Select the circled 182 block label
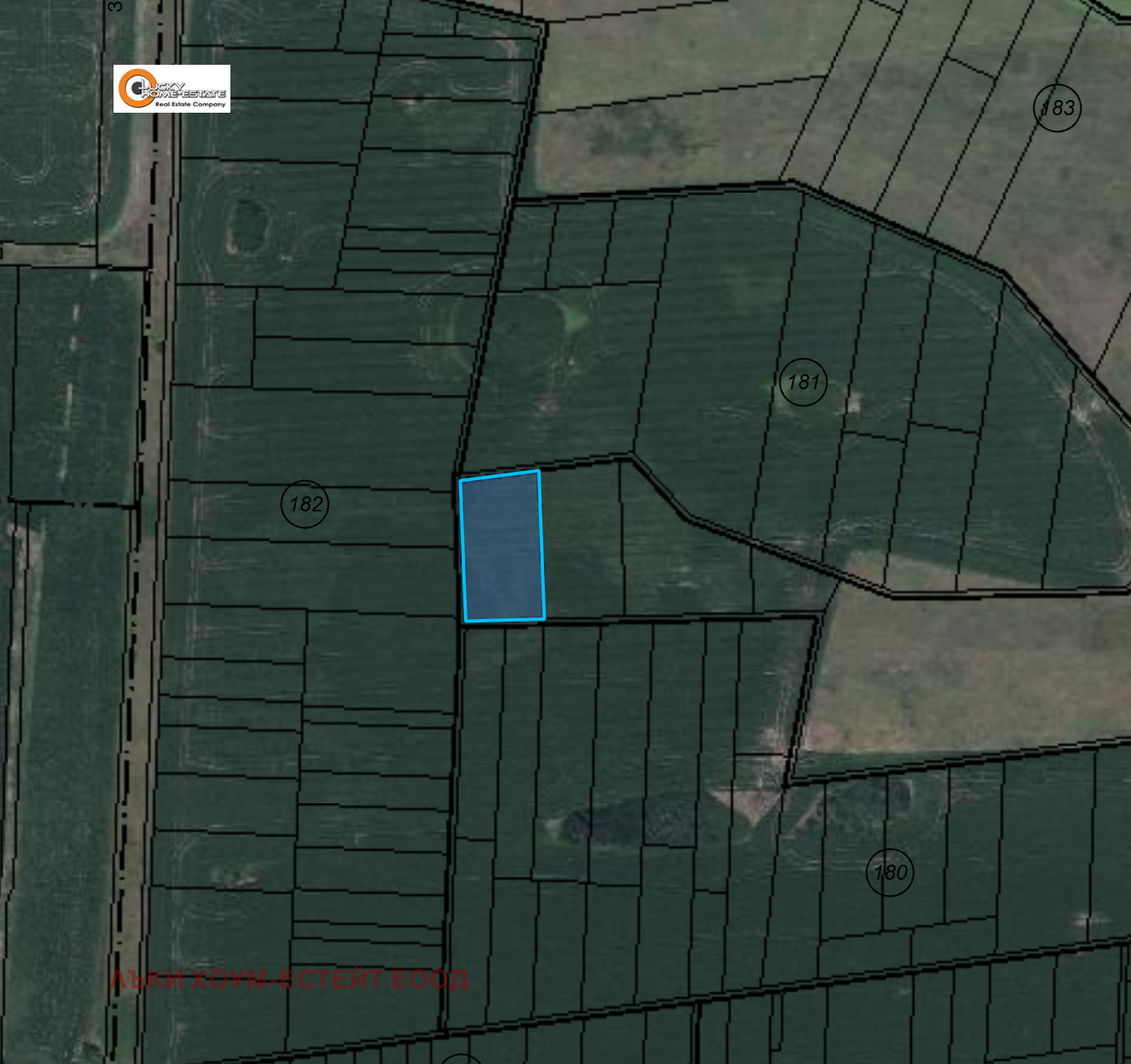Image resolution: width=1131 pixels, height=1064 pixels. [x=304, y=504]
